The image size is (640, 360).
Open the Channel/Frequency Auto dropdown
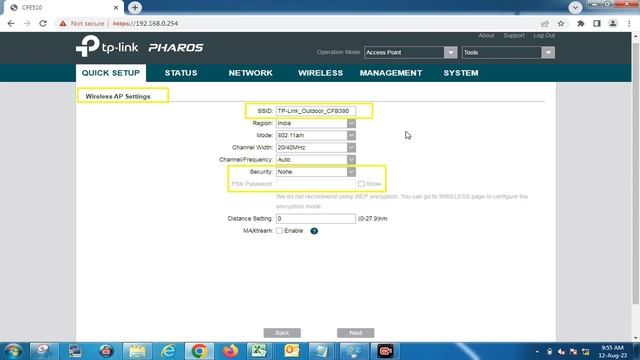[x=316, y=160]
